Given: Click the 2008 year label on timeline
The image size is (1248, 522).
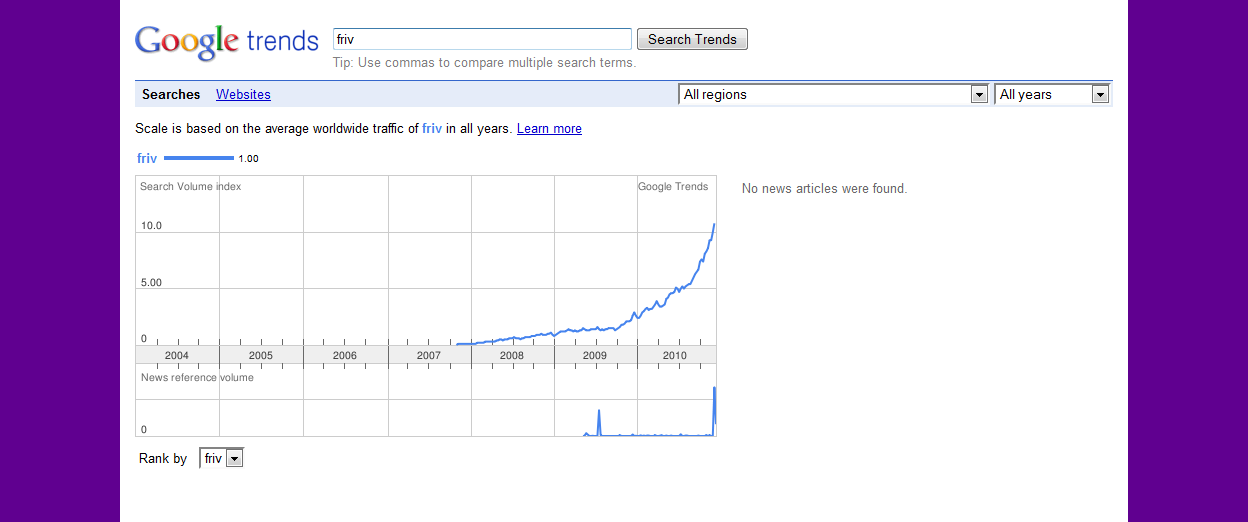Looking at the screenshot, I should pyautogui.click(x=511, y=355).
